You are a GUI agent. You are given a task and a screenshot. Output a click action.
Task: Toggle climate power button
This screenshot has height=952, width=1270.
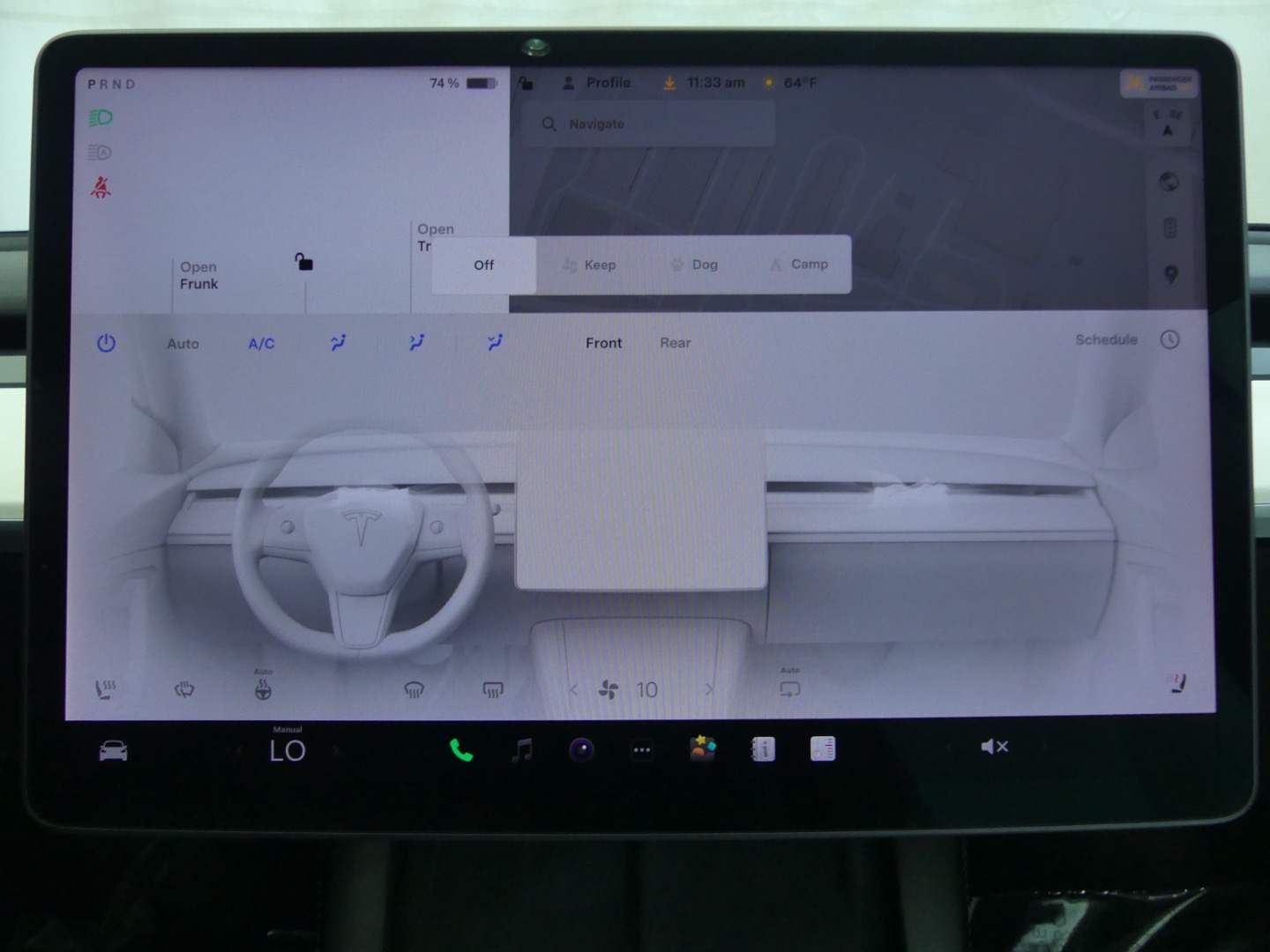(106, 343)
